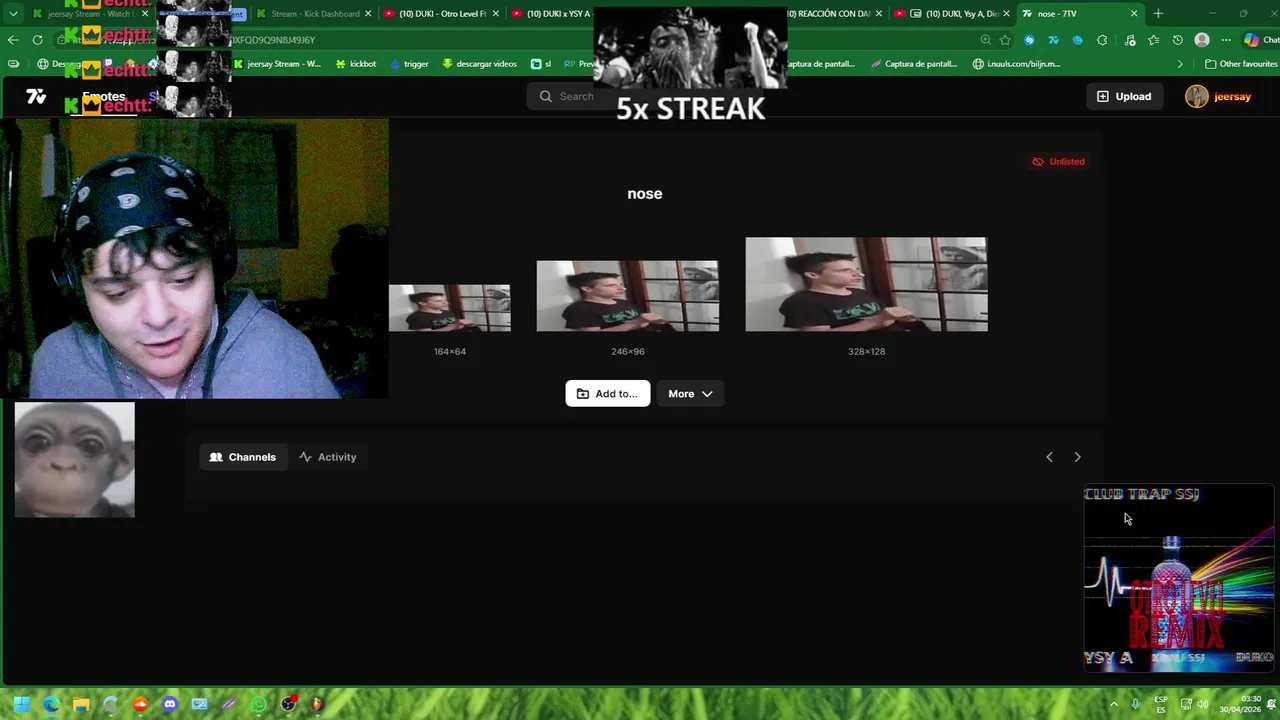Open WhatsApp from the taskbar

click(x=259, y=704)
